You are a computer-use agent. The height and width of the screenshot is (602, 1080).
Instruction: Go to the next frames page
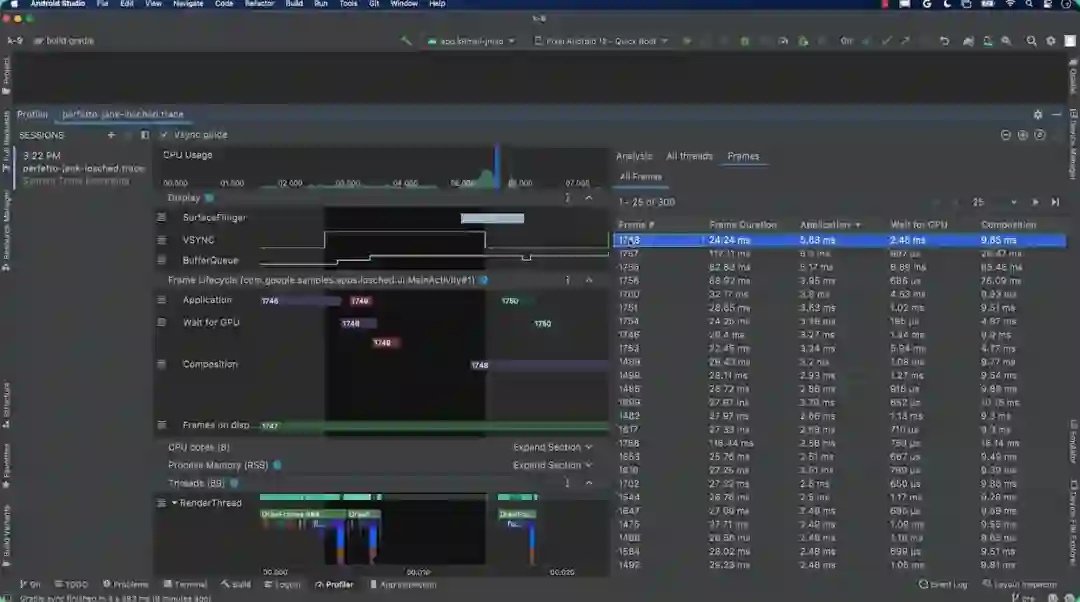(1035, 202)
